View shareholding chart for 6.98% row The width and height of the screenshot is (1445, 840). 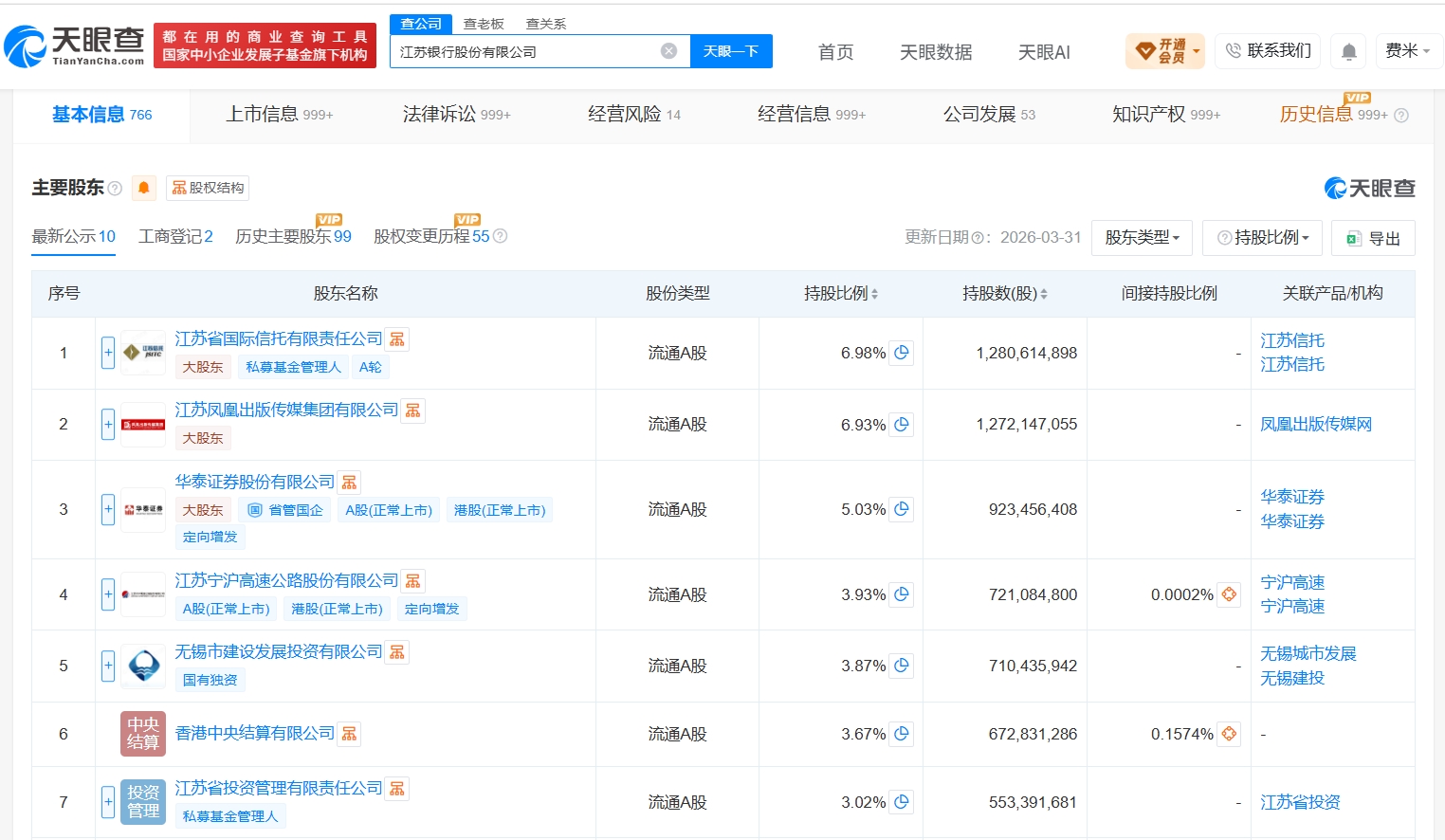902,353
